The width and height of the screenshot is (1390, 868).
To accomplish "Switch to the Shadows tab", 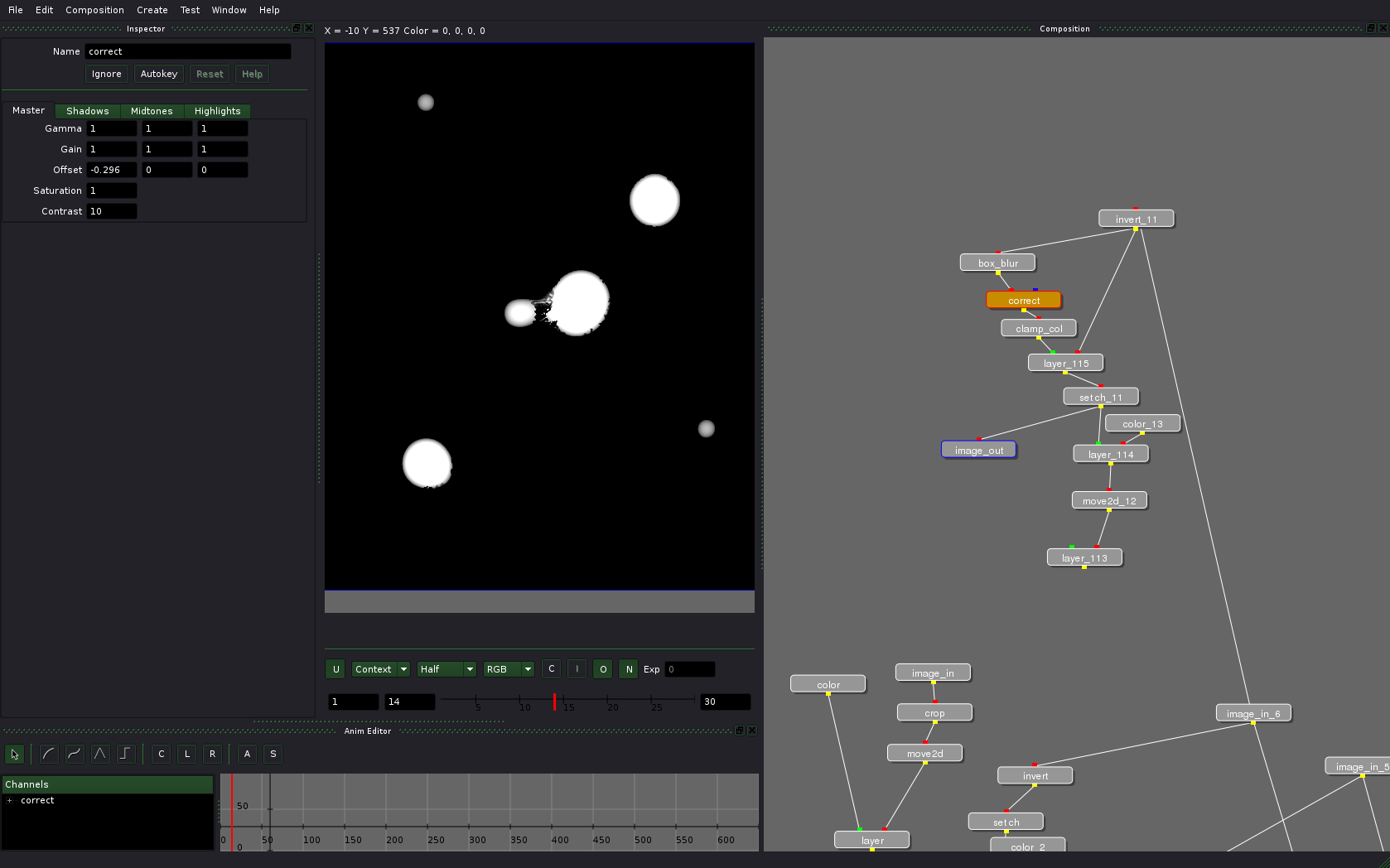I will [x=88, y=111].
